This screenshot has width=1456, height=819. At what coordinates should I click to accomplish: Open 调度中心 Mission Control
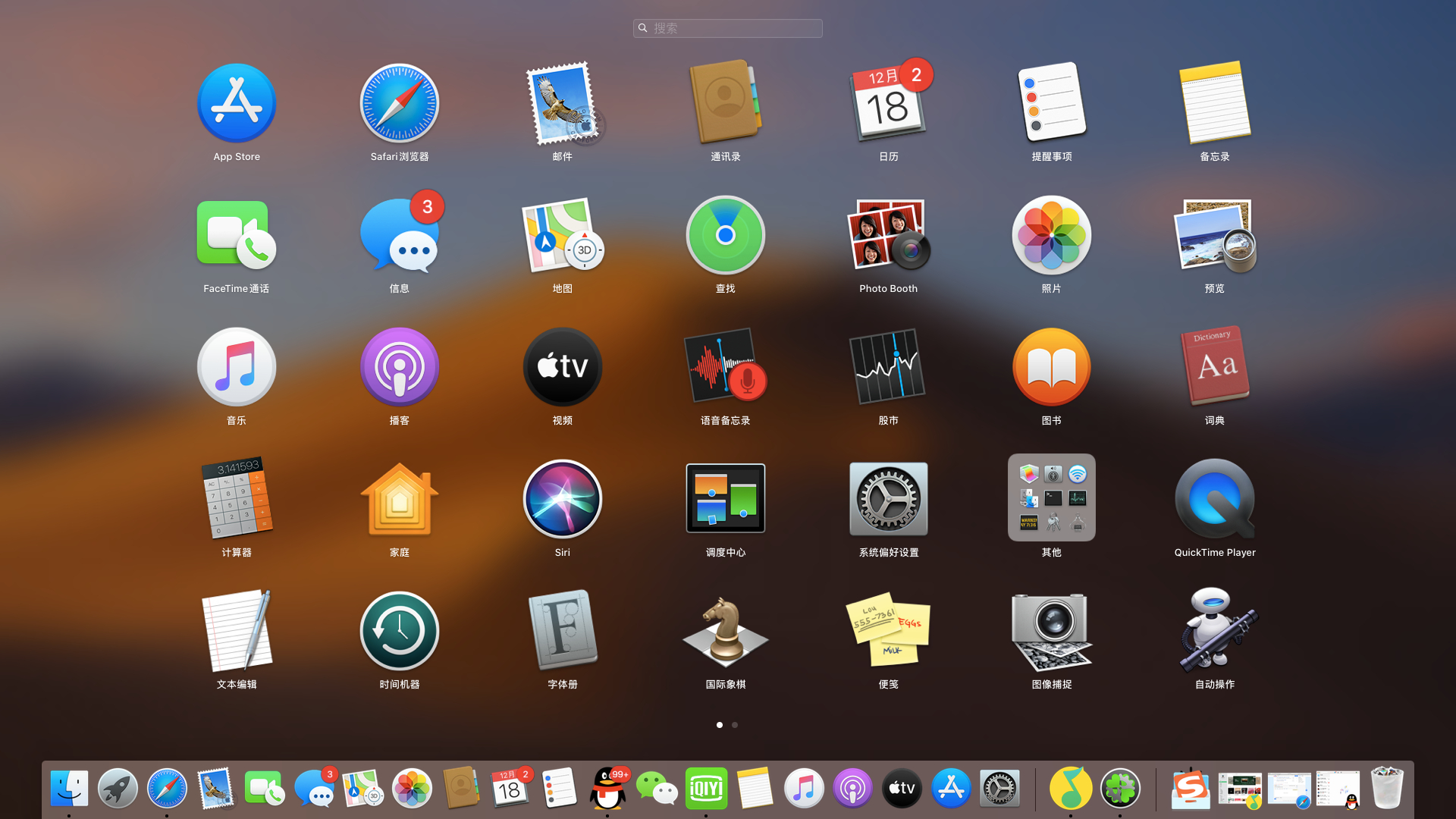pyautogui.click(x=725, y=499)
